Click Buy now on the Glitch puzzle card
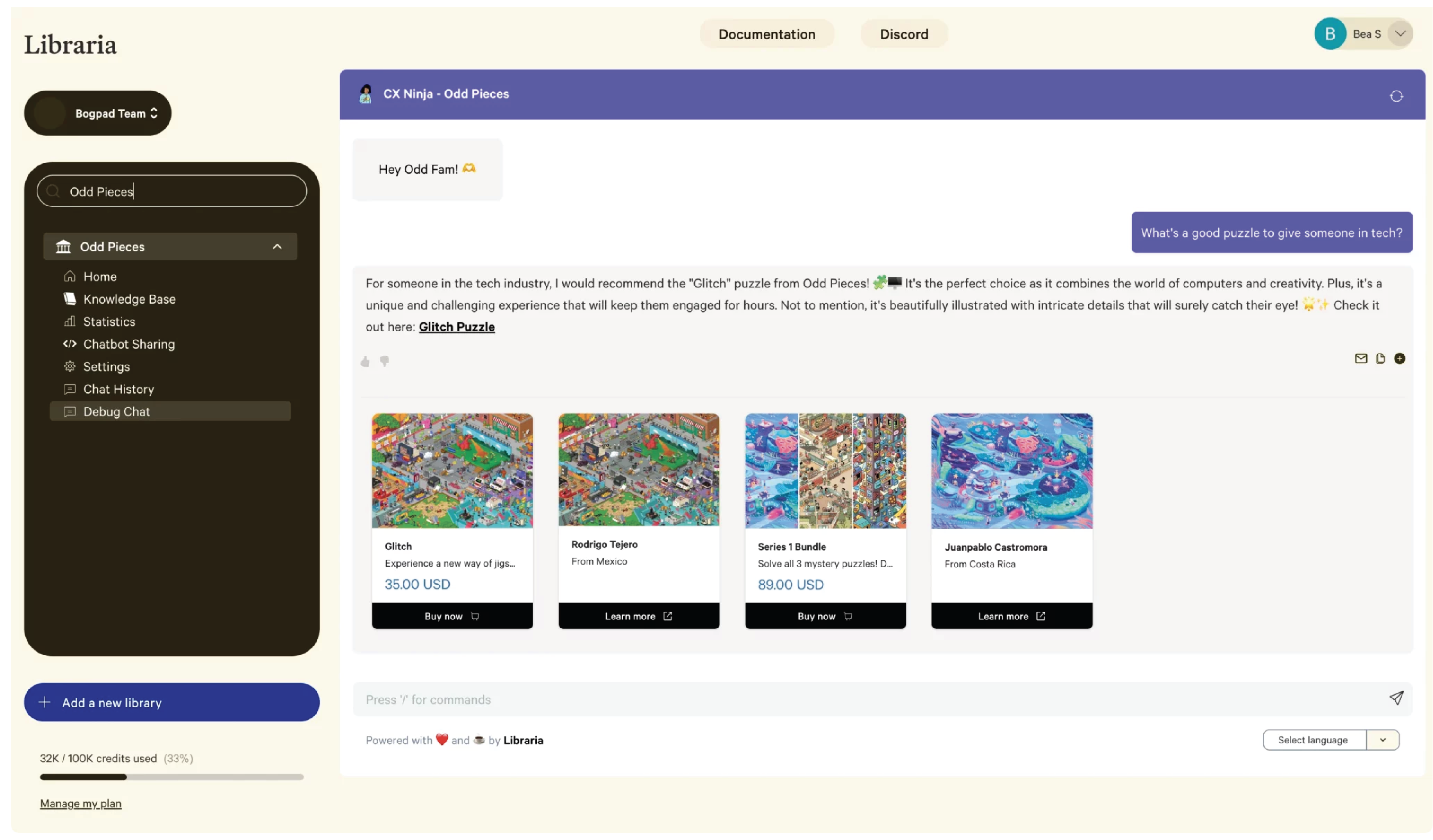 451,616
